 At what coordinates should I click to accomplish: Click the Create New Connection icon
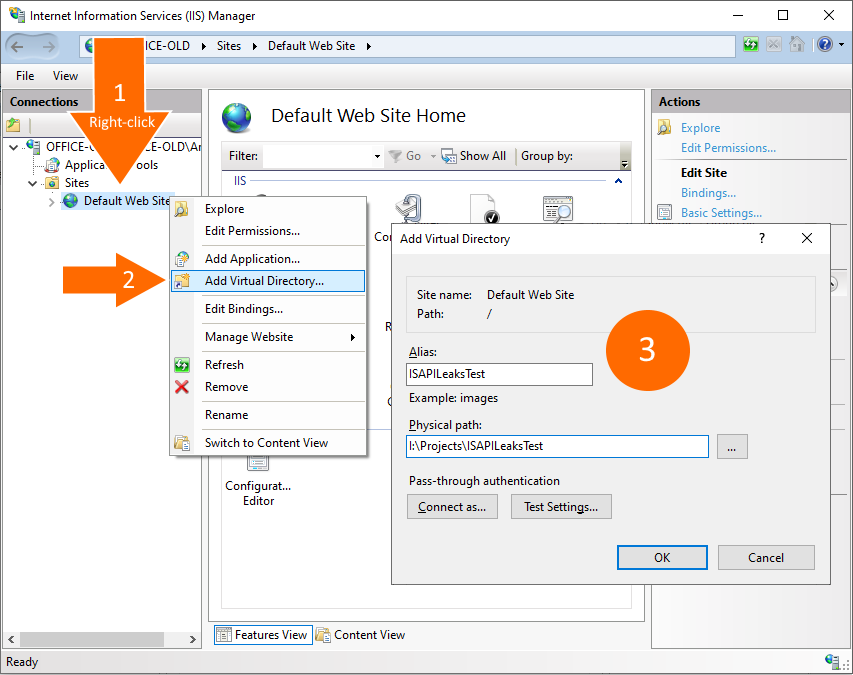[x=13, y=123]
